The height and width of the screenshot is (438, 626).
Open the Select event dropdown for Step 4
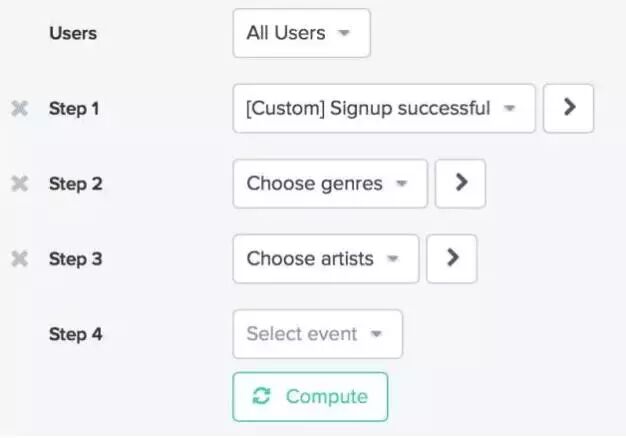pyautogui.click(x=317, y=334)
